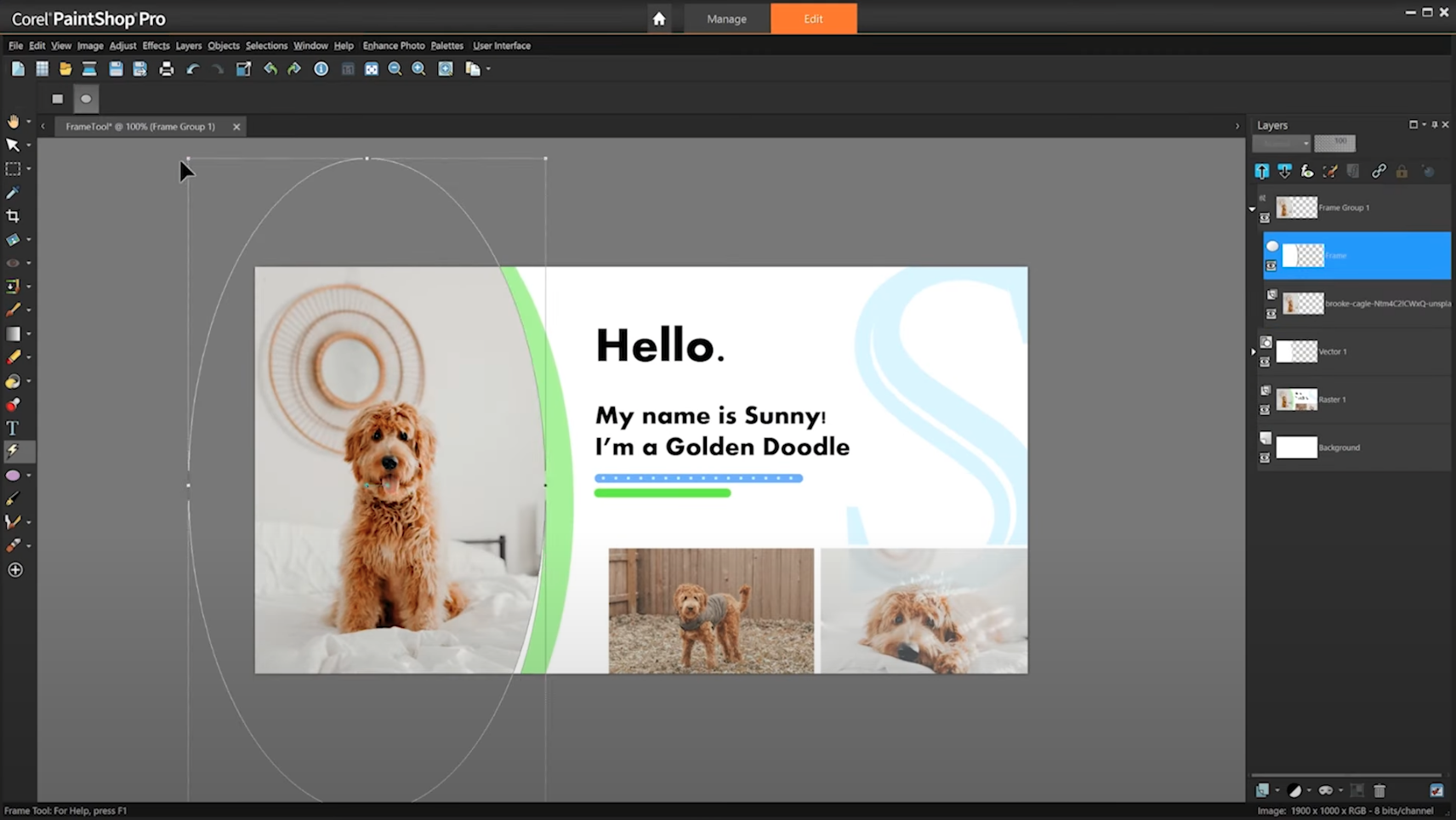Toggle visibility of Raster 1 layer
1456x820 pixels.
point(1265,410)
